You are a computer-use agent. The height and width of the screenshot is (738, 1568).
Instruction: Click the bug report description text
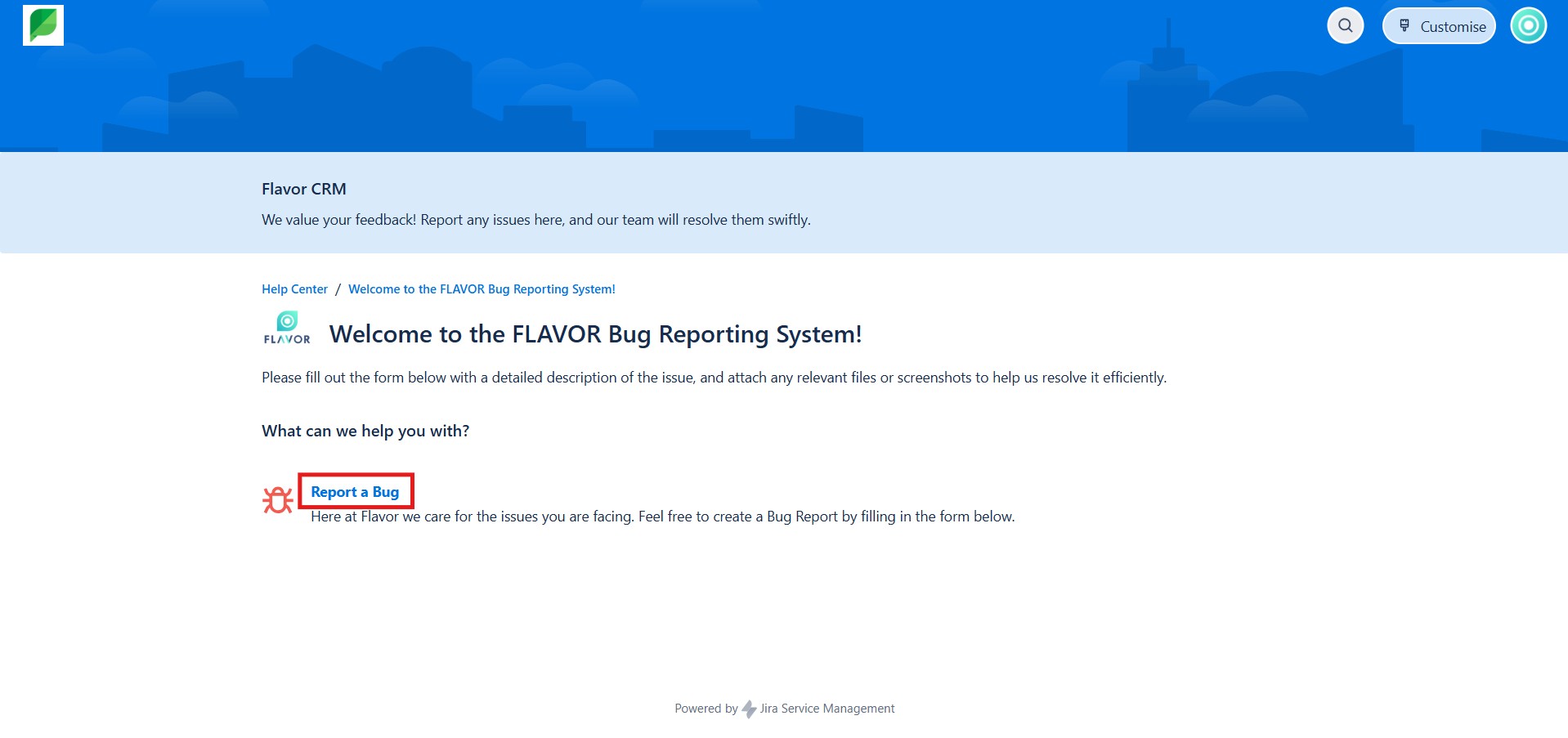[662, 517]
